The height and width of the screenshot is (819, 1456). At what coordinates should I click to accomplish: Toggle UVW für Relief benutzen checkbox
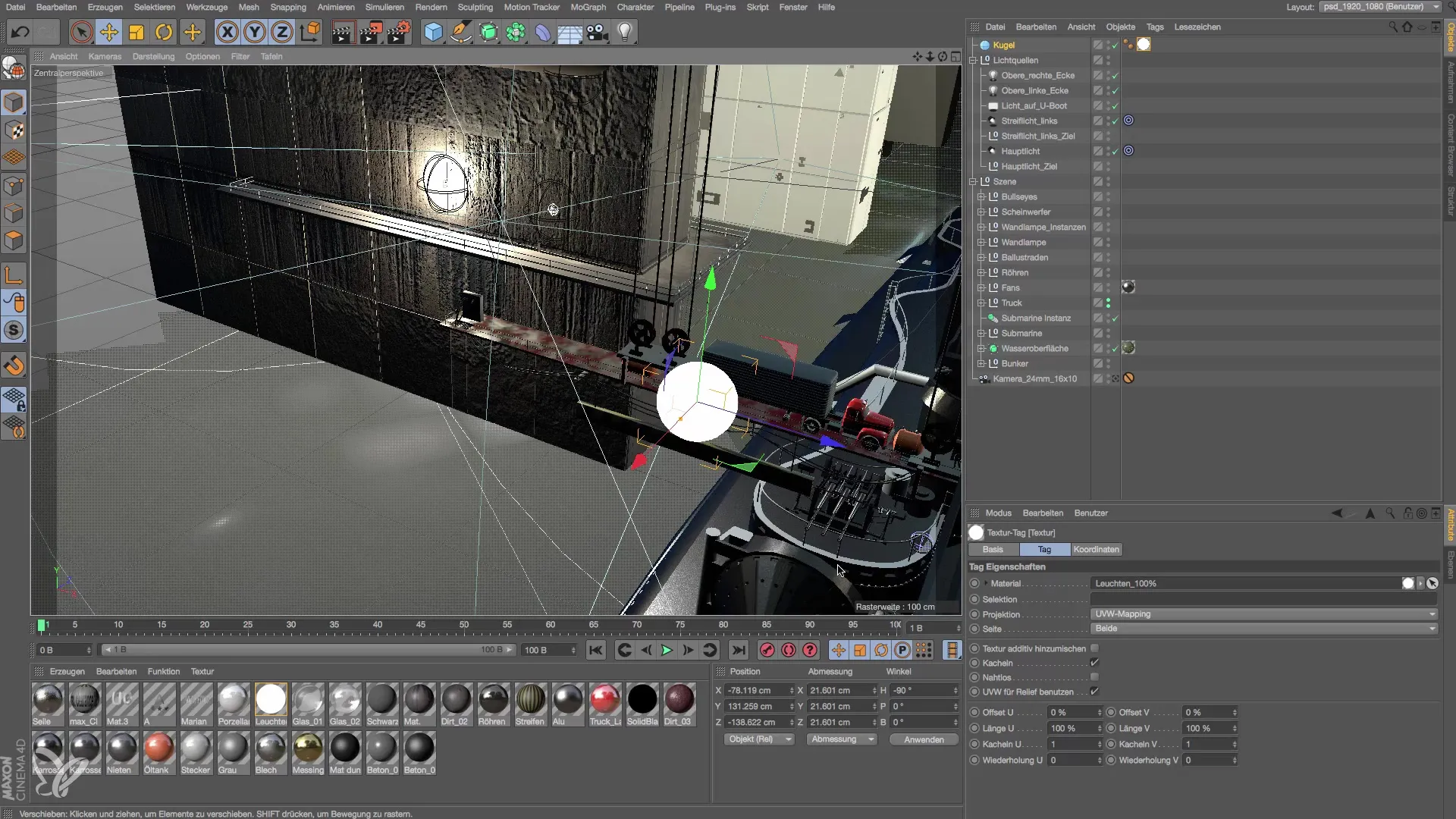pos(1094,692)
